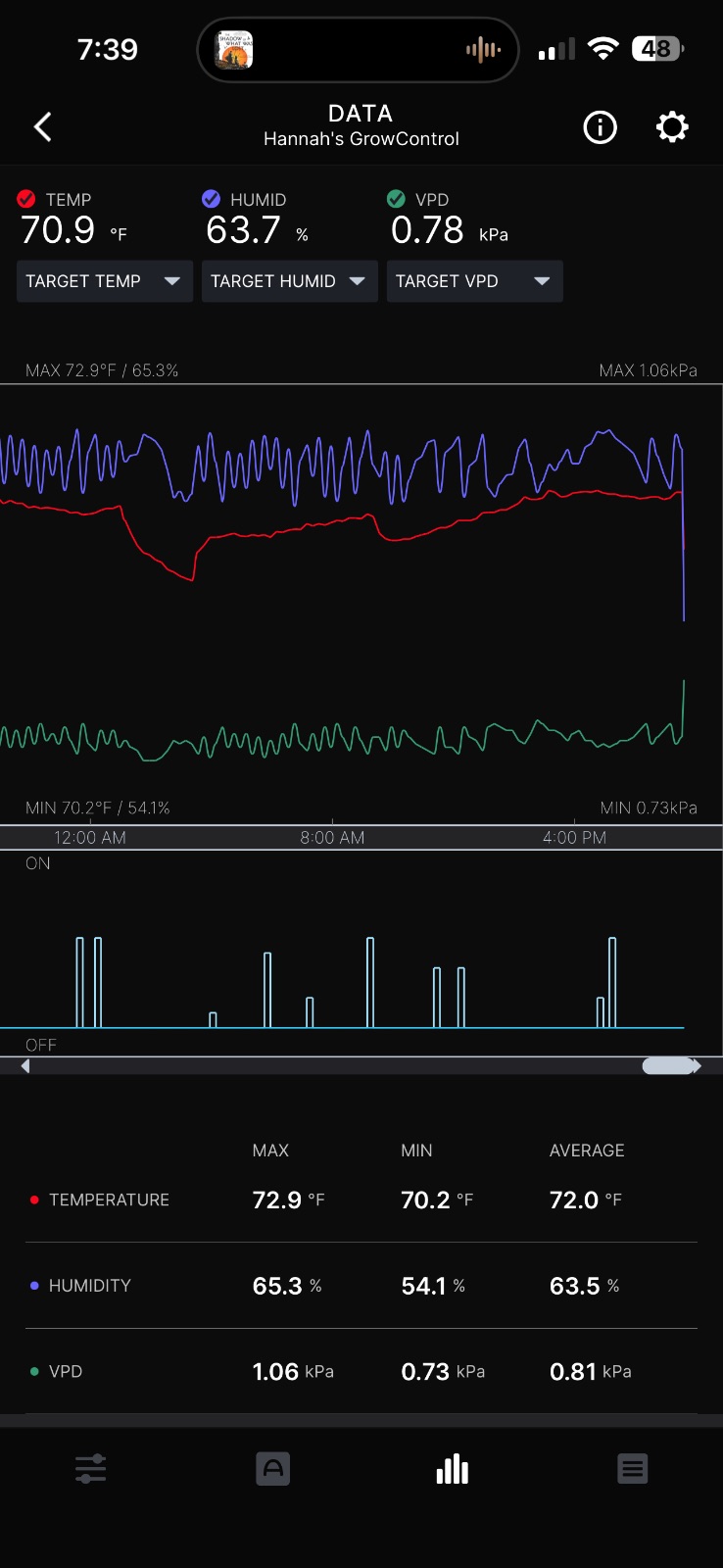Click the left arrow of chart scrollbar
723x1568 pixels.
click(x=25, y=1066)
